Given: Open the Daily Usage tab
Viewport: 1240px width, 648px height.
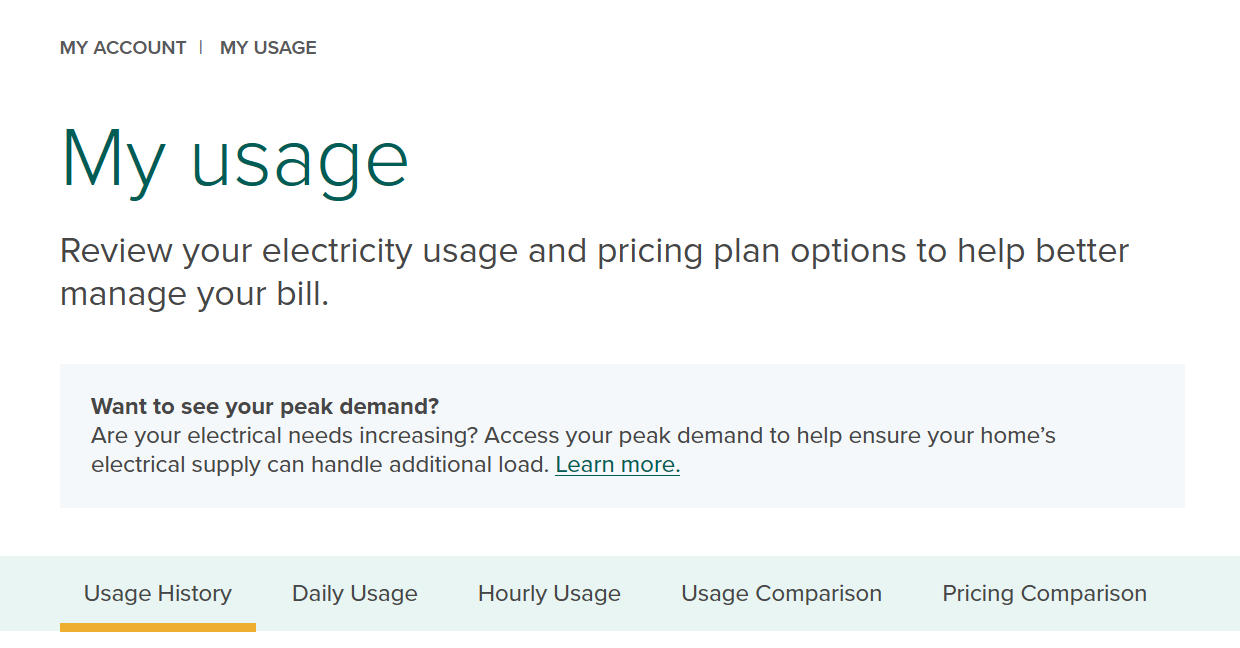Looking at the screenshot, I should 355,593.
